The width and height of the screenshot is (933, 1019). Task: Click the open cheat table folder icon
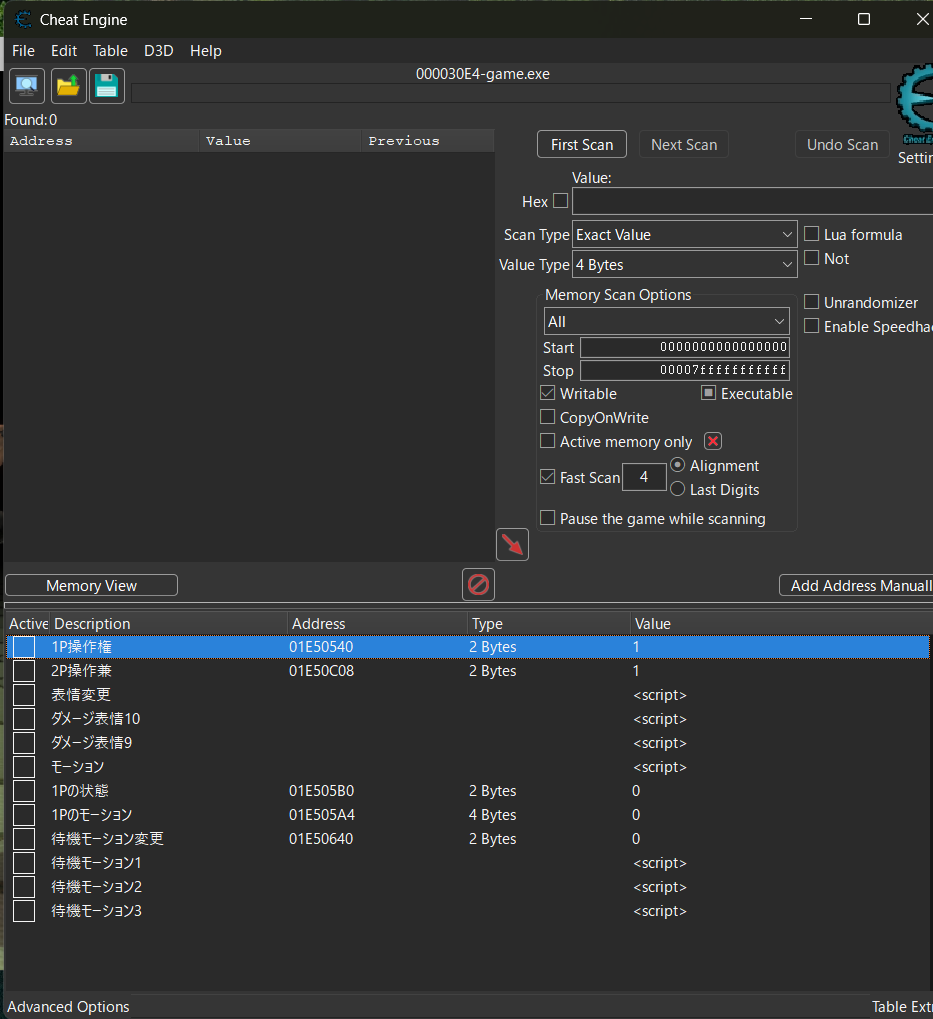click(67, 87)
